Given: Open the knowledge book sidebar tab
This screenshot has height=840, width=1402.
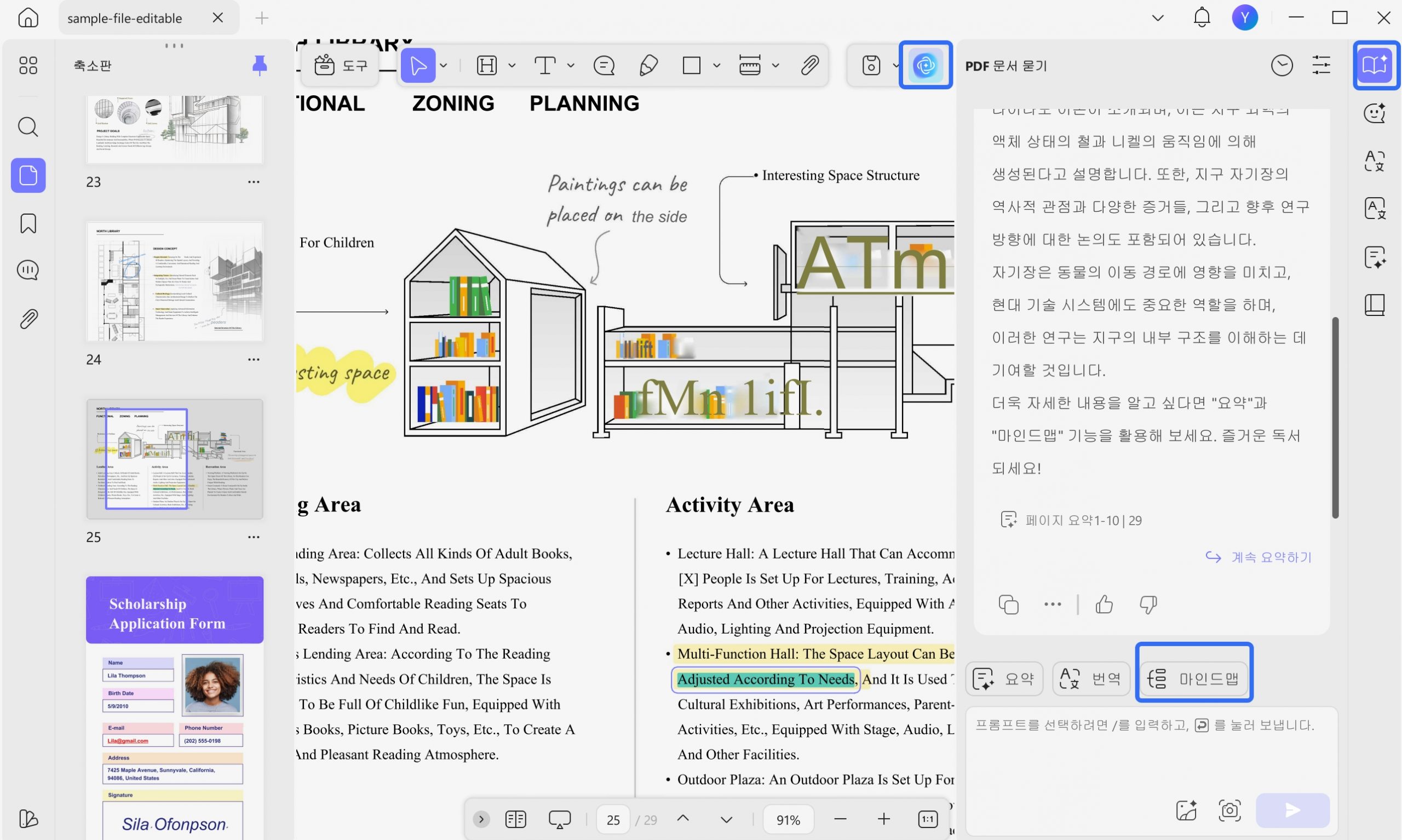Looking at the screenshot, I should tap(1375, 305).
